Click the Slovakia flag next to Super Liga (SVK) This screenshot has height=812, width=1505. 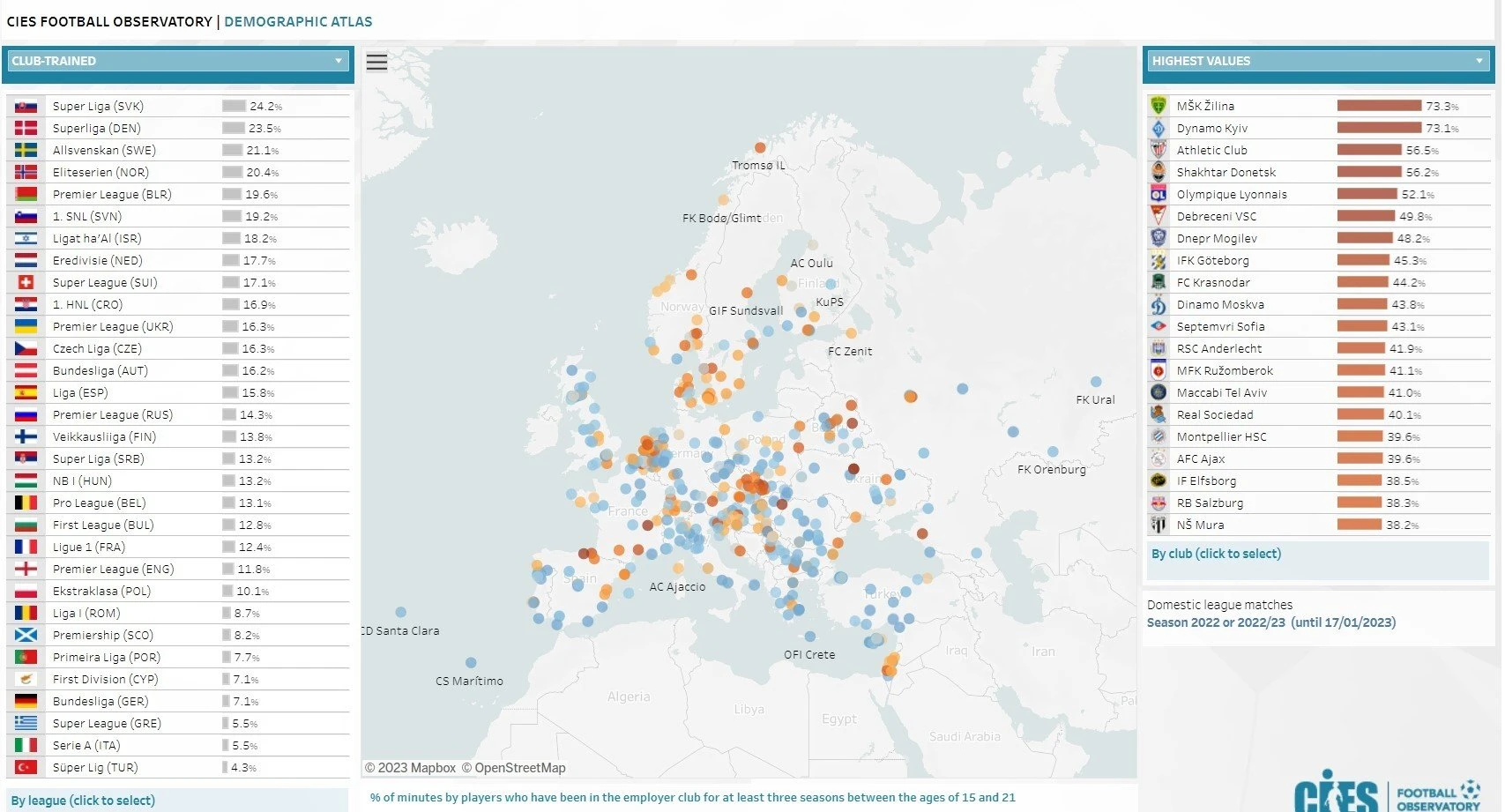[26, 106]
